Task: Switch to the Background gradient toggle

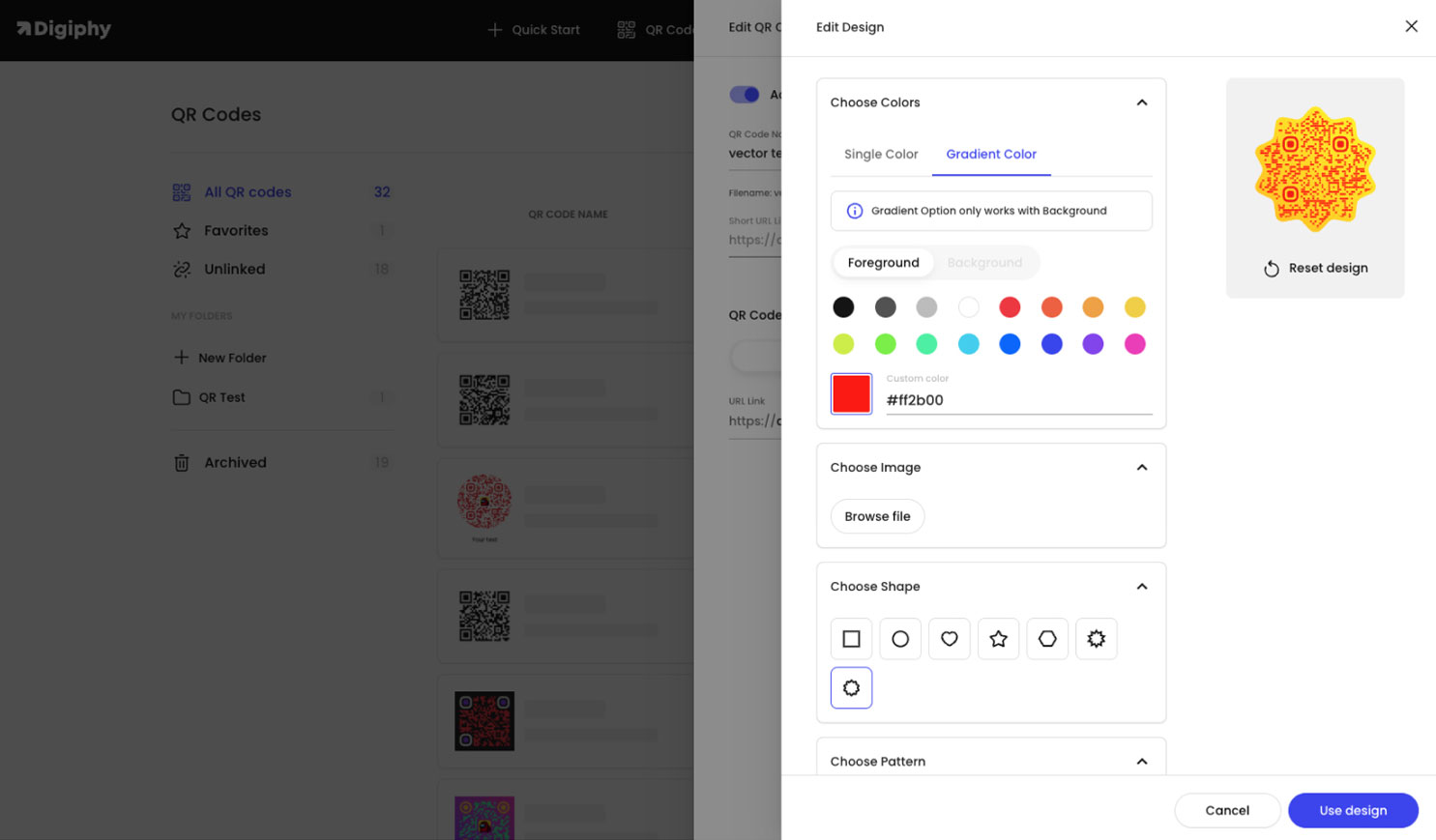Action: click(984, 262)
